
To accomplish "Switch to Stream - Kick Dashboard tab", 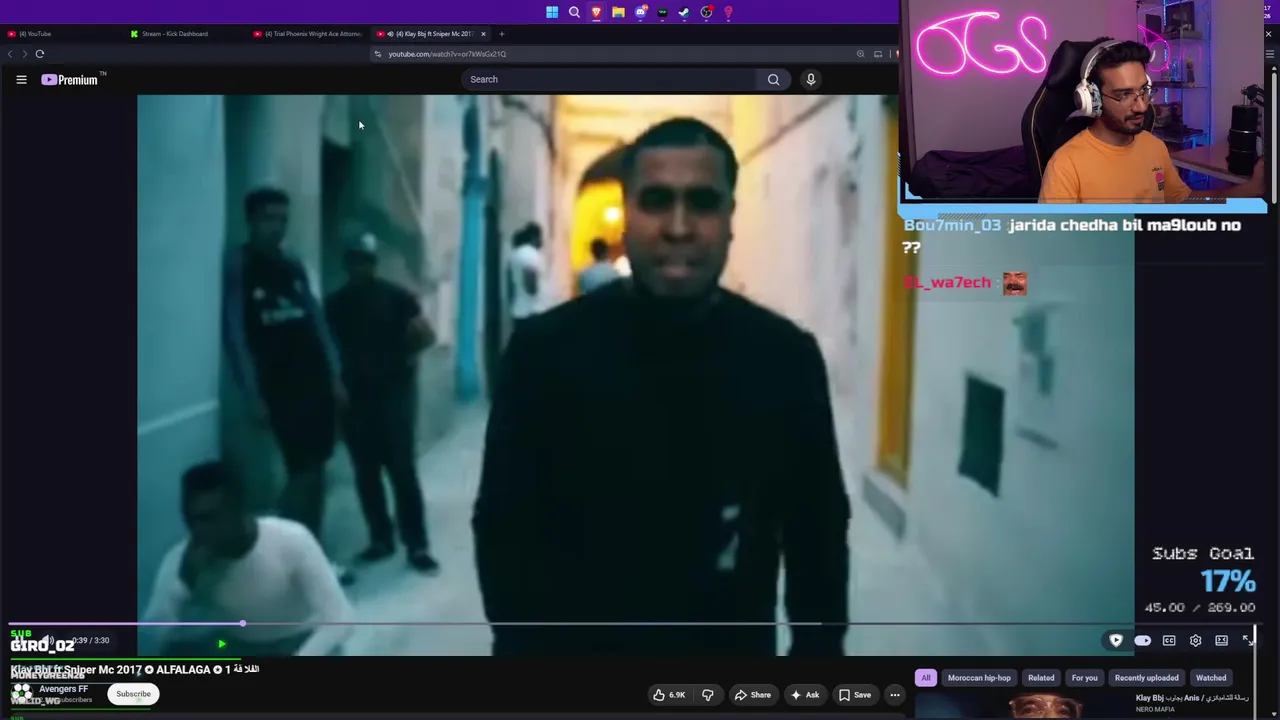I will (x=187, y=34).
